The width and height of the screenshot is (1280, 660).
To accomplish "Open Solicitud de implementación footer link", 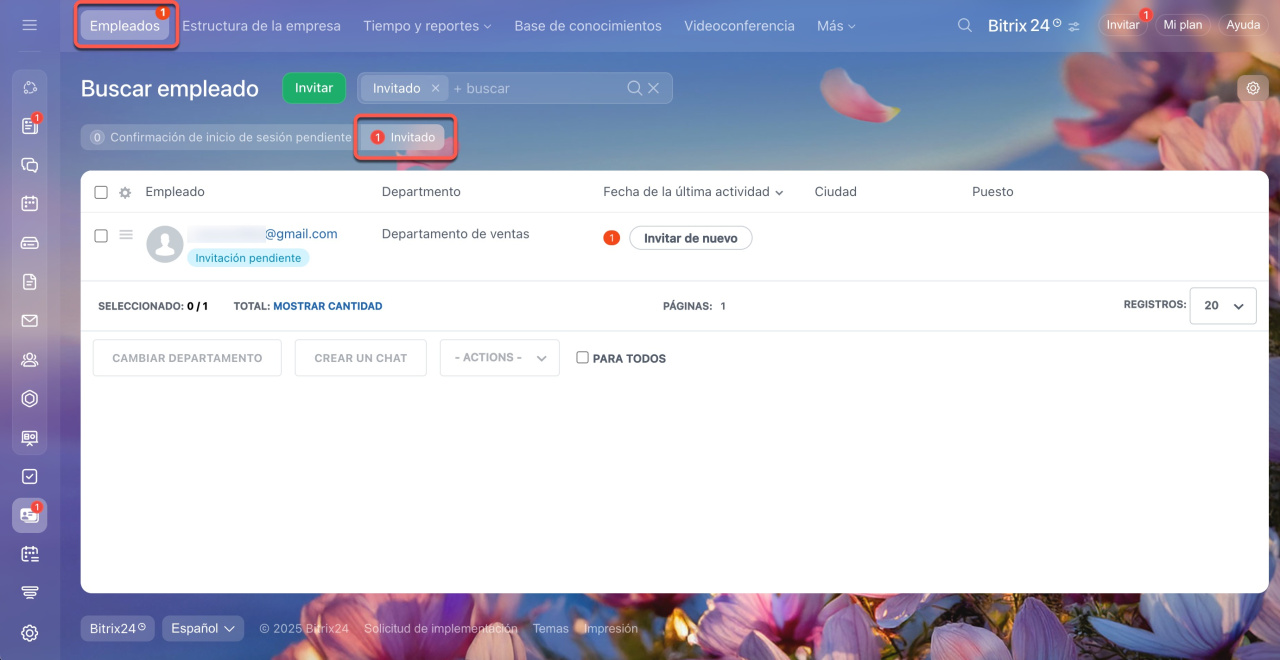I will [x=441, y=629].
